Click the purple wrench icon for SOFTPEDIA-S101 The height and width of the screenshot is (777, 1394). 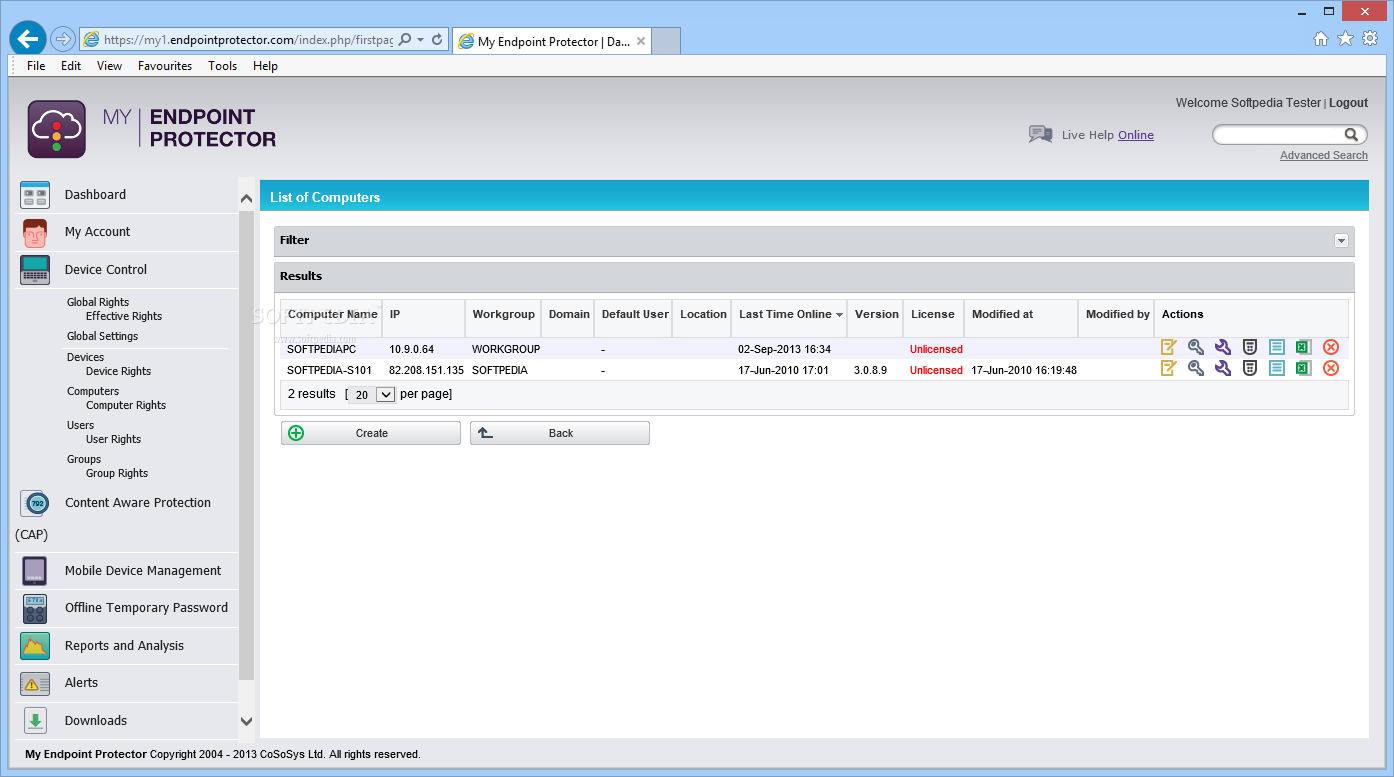1223,368
